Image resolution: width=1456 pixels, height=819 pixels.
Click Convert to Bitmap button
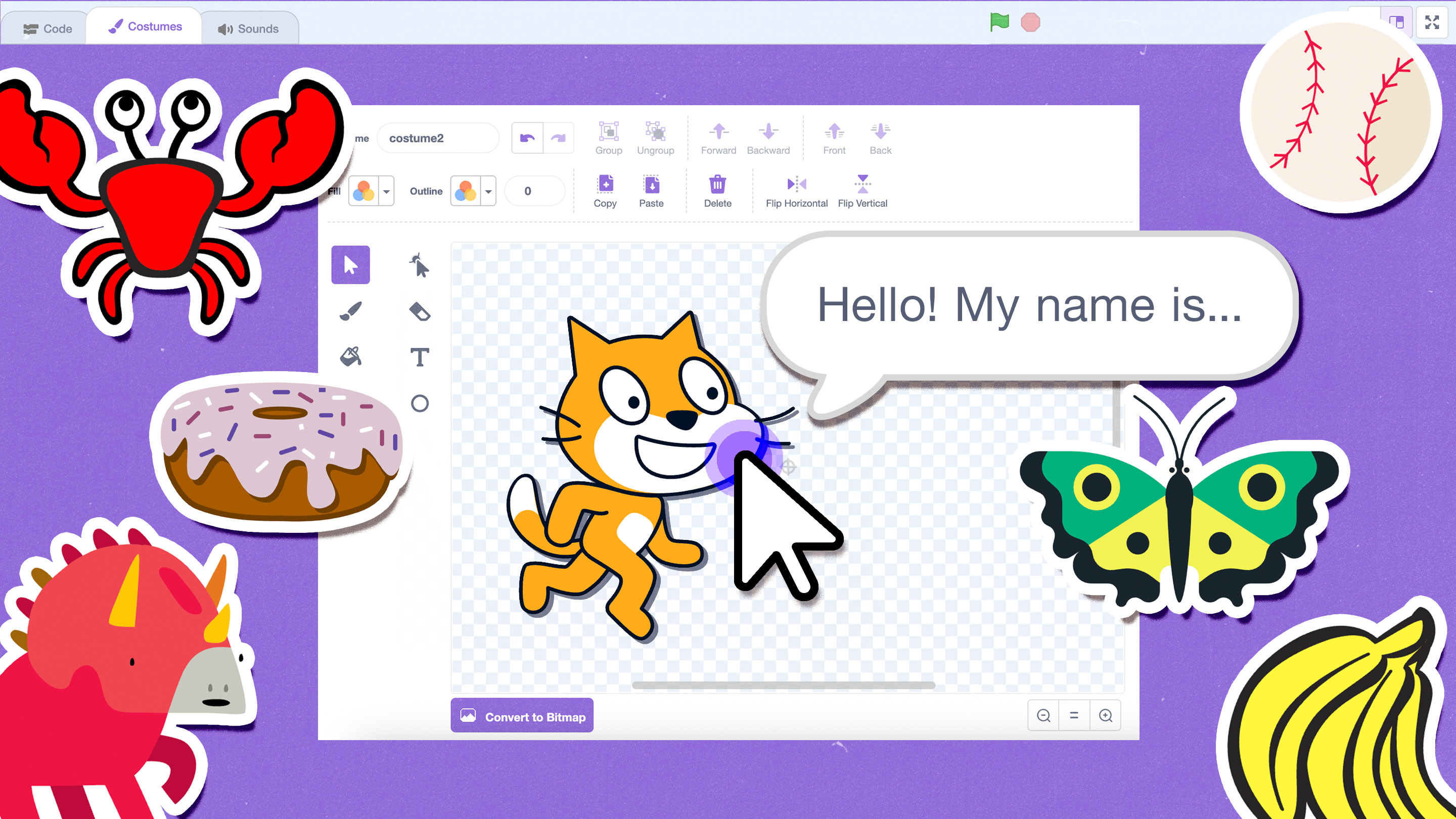click(x=522, y=715)
